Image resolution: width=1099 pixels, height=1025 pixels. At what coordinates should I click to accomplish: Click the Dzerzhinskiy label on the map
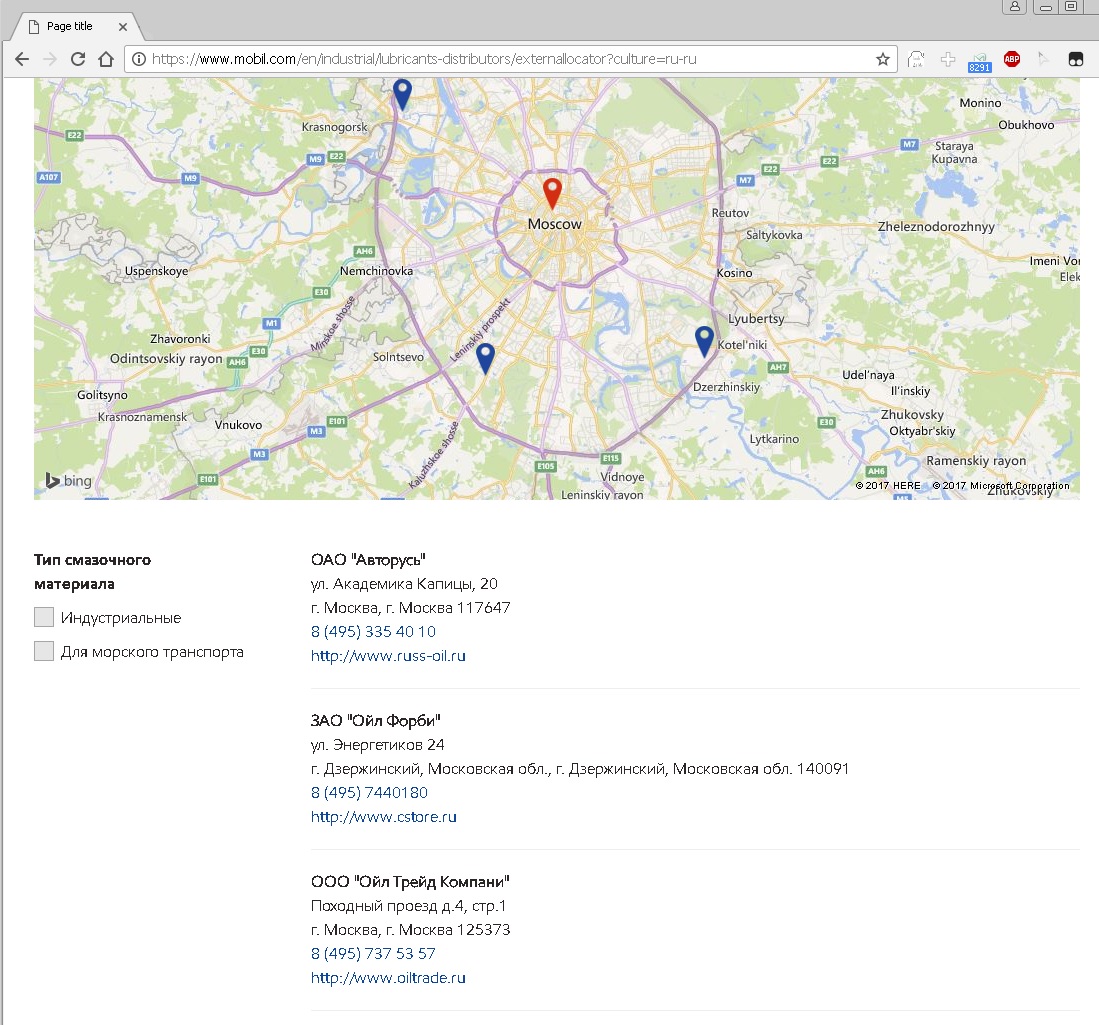[x=726, y=387]
